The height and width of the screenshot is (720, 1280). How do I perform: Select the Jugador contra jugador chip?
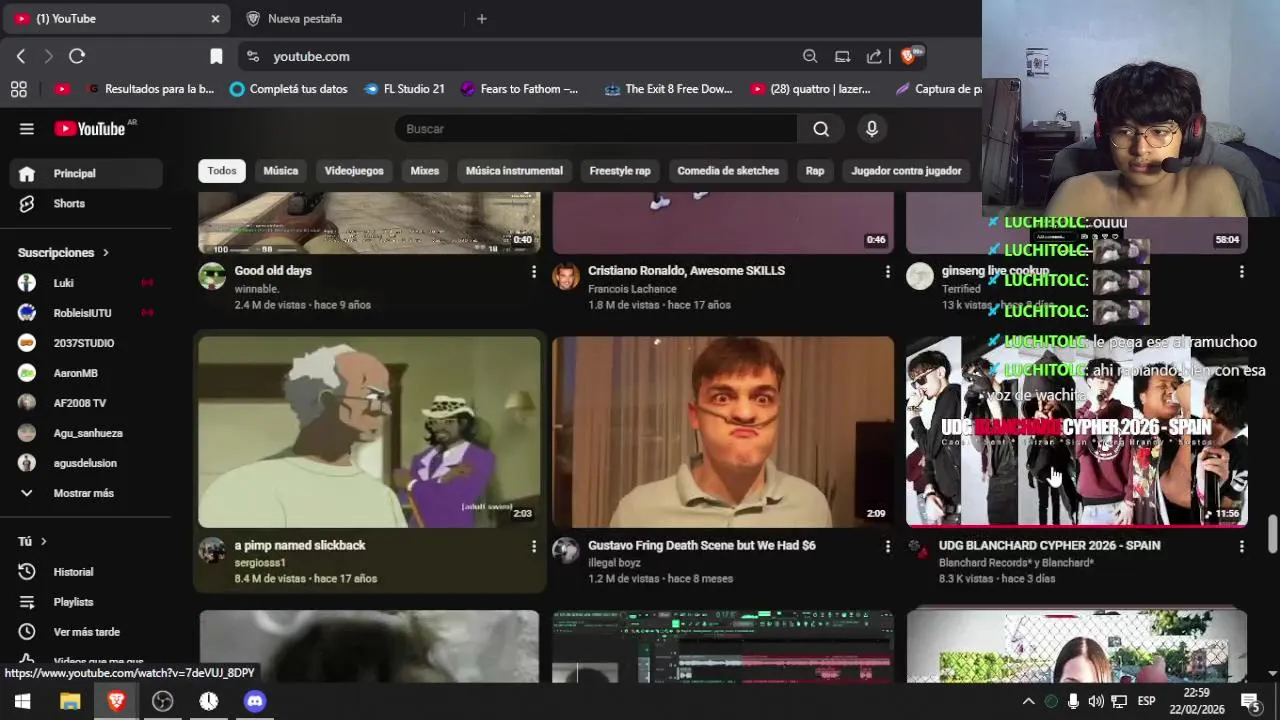click(906, 171)
